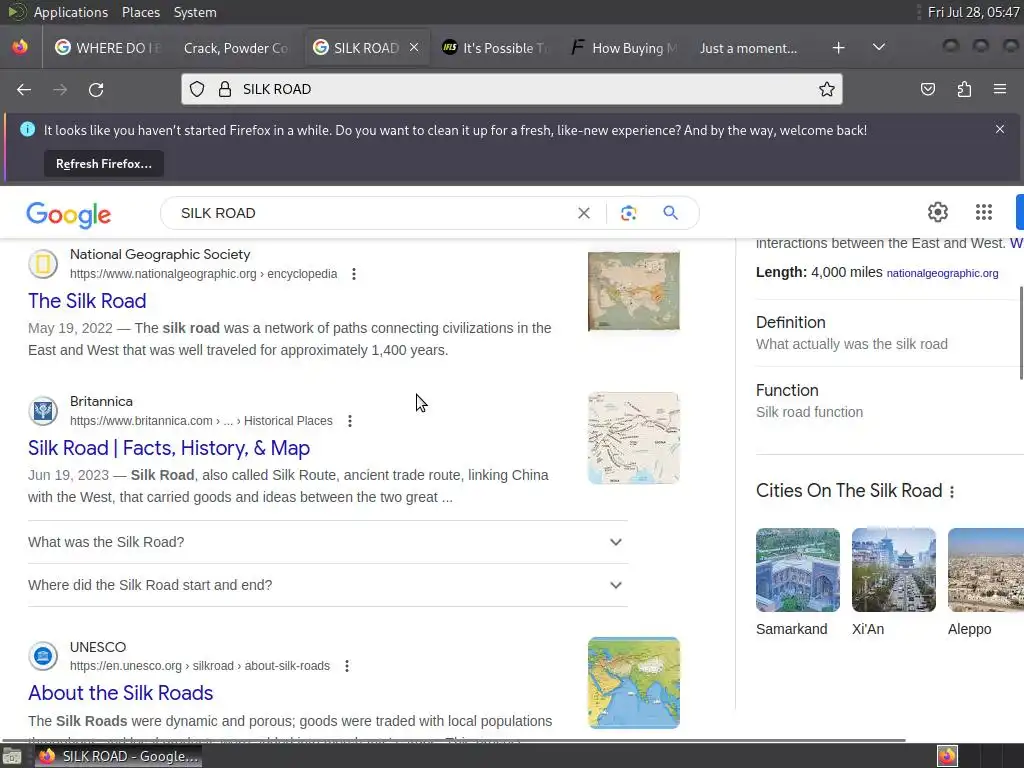Viewport: 1024px width, 768px height.
Task: Close the SILK ROAD tab
Action: [x=414, y=48]
